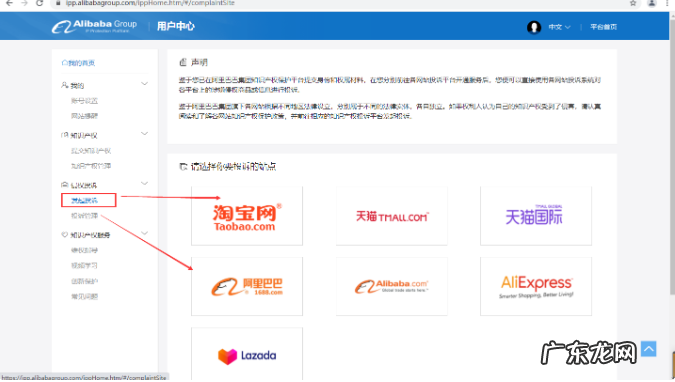Click the browser back arrow
The image size is (675, 382).
(9, 3)
